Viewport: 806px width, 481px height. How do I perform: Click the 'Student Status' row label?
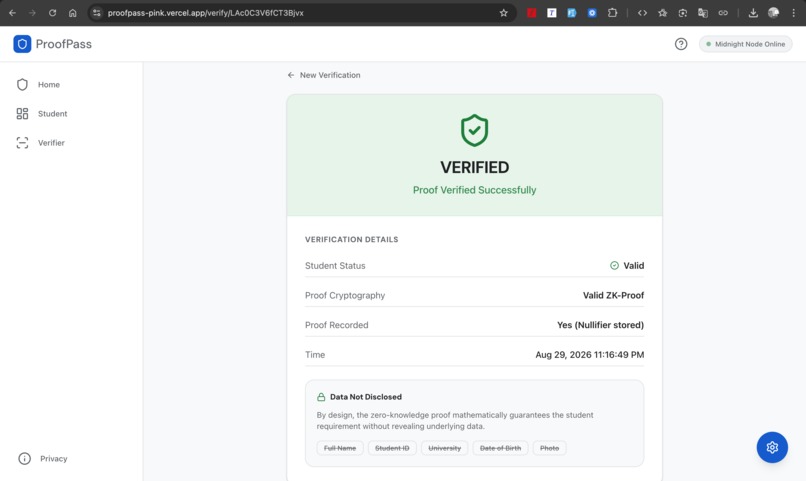(335, 266)
